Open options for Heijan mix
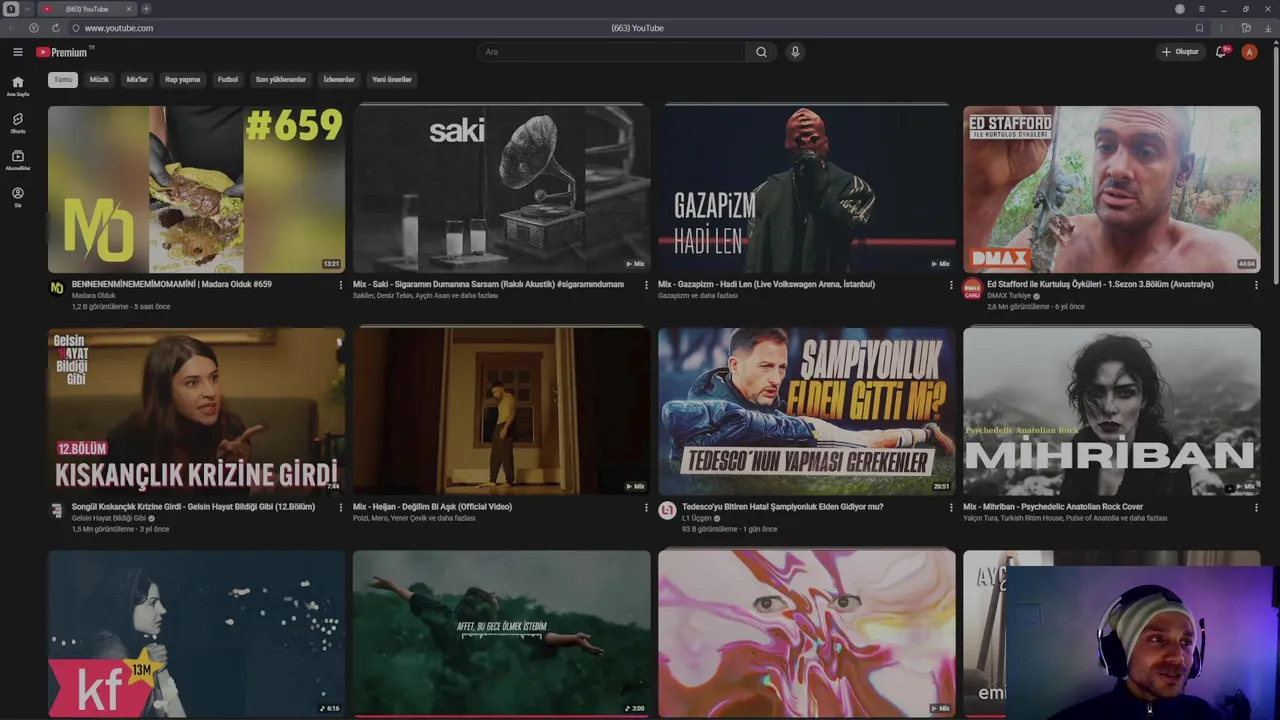Image resolution: width=1280 pixels, height=720 pixels. pos(645,507)
